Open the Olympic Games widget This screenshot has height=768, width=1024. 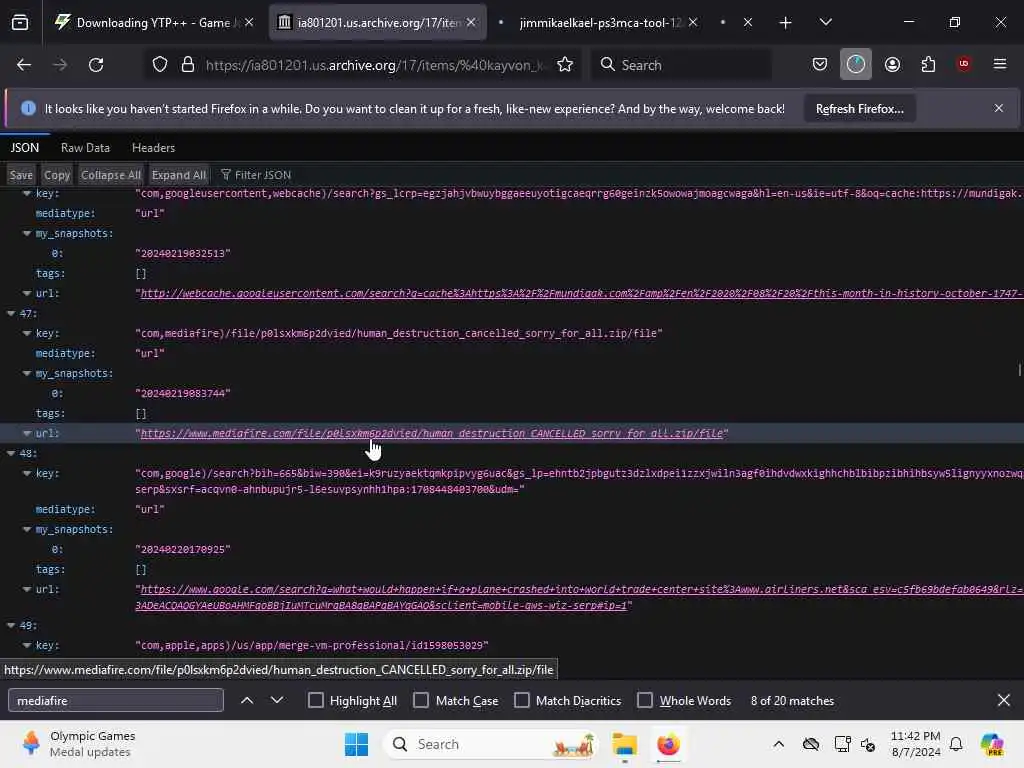78,744
